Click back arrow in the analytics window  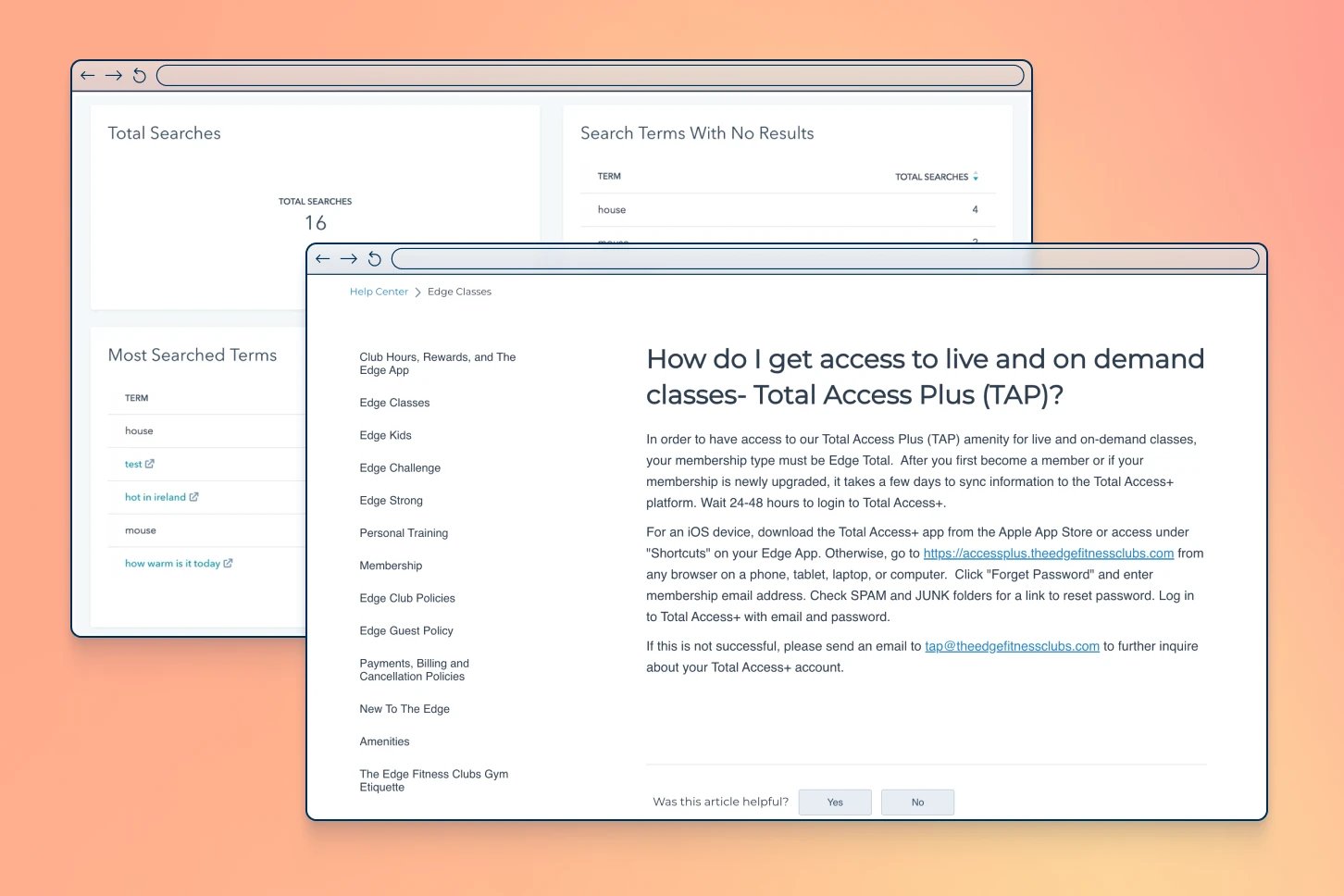coord(88,76)
